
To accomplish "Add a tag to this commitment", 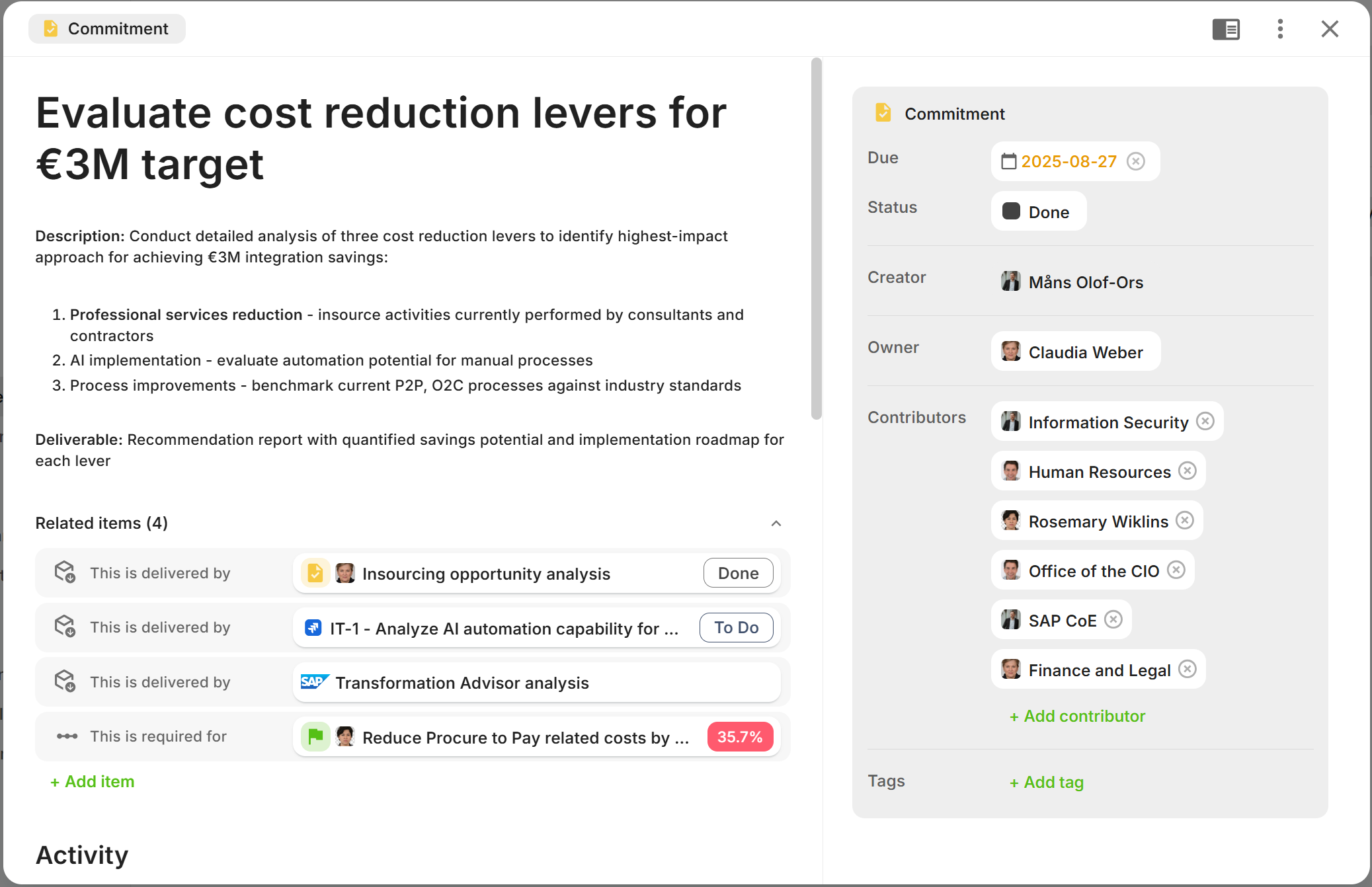I will click(x=1047, y=783).
